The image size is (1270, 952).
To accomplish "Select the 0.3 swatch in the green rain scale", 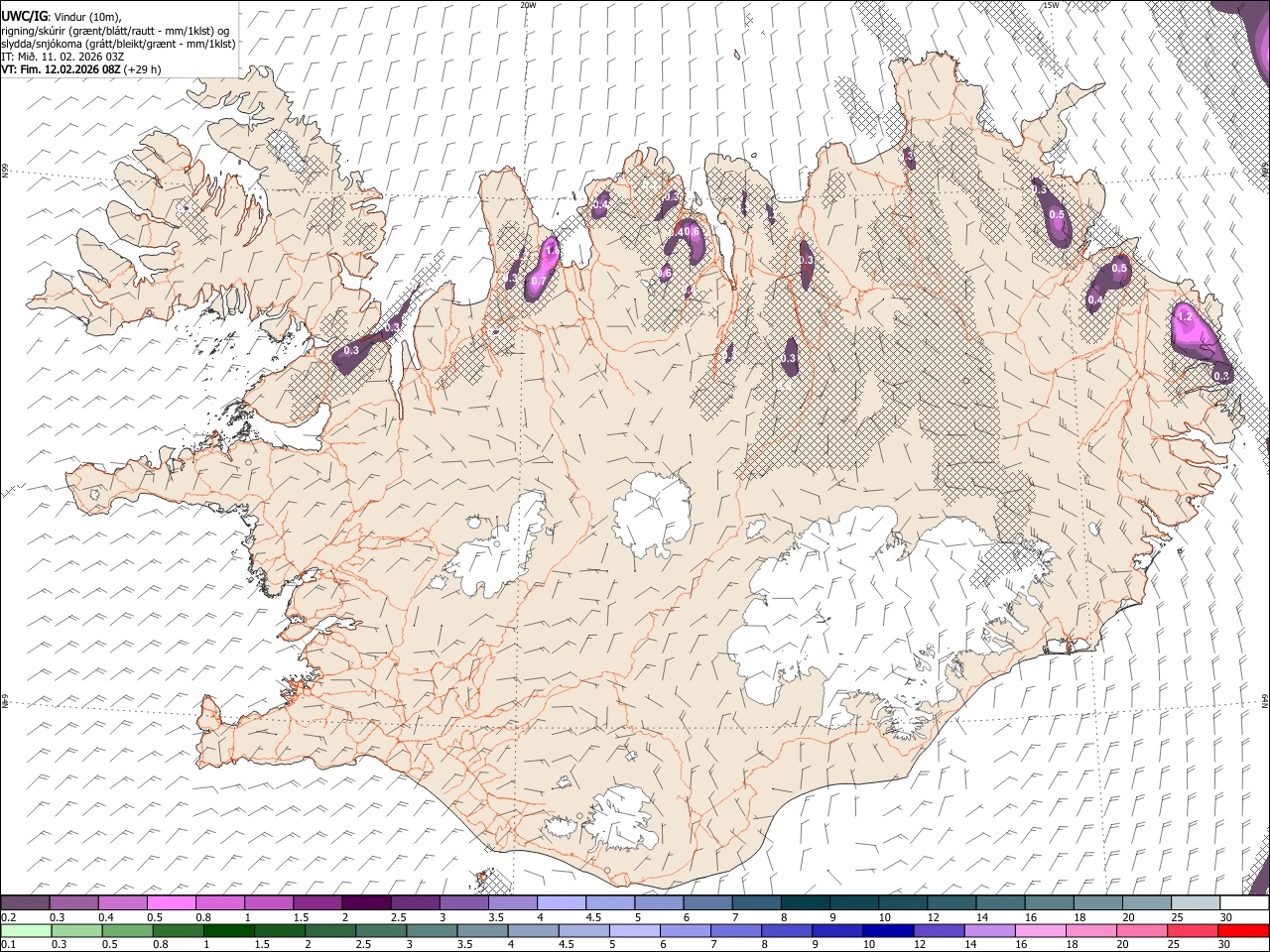I will pos(76,930).
